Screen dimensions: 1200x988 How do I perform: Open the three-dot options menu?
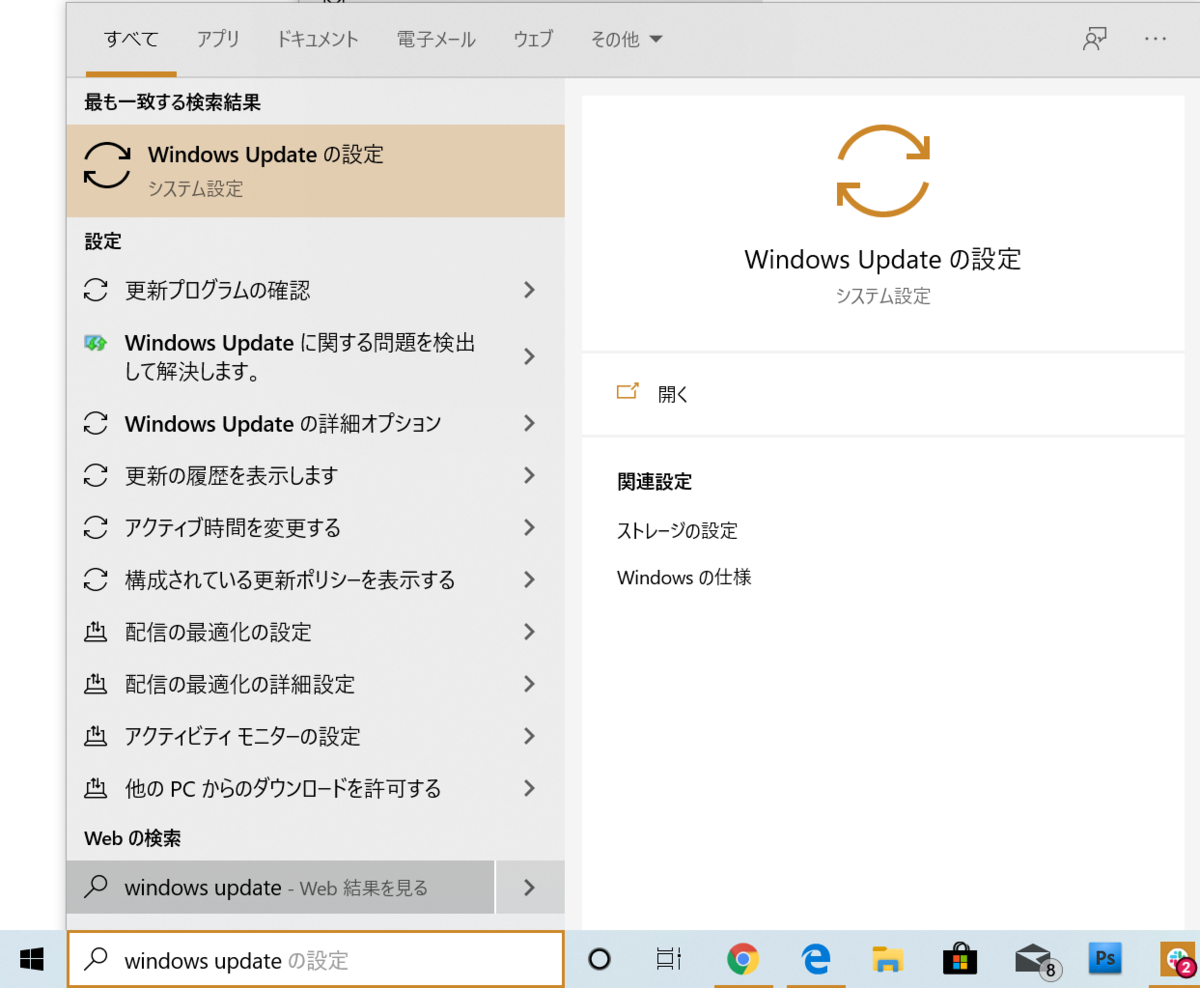[x=1155, y=39]
